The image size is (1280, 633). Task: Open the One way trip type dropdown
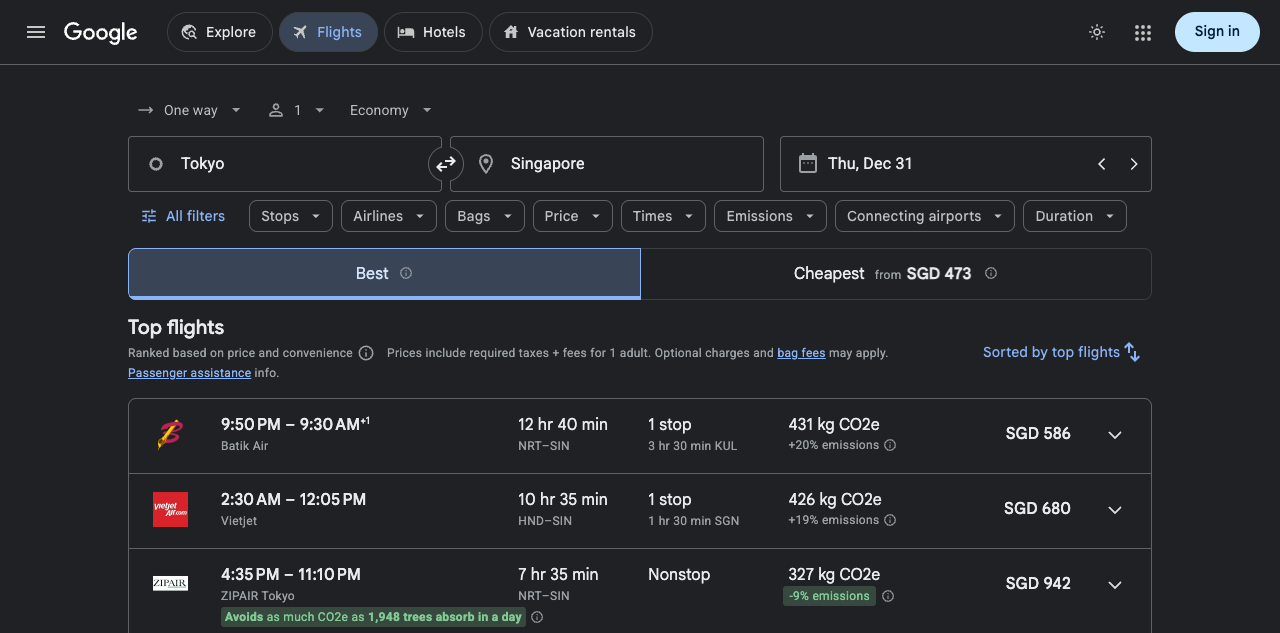point(190,110)
